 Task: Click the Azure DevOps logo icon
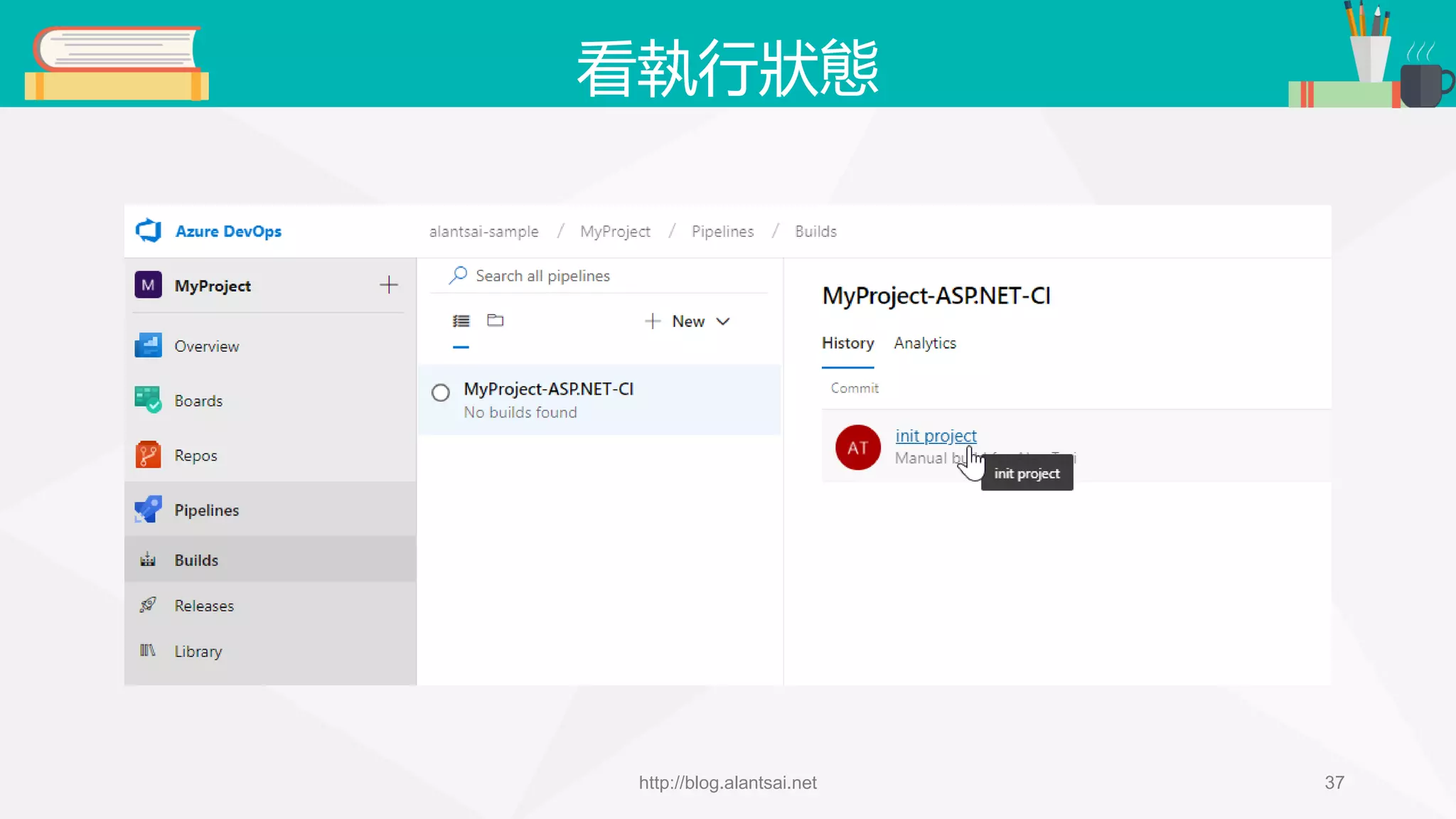[149, 231]
